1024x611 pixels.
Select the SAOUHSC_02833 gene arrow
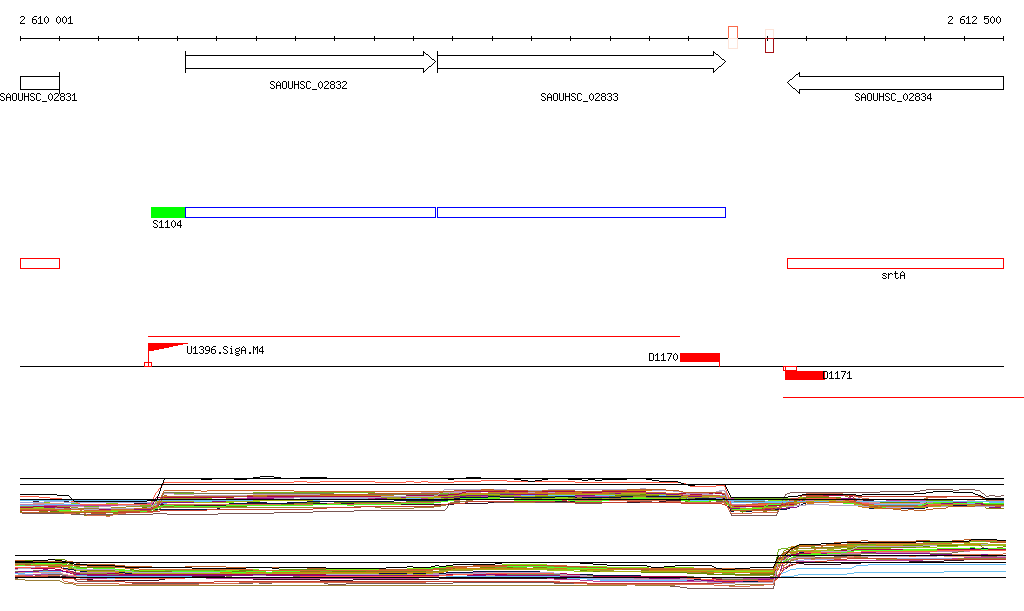click(x=581, y=62)
